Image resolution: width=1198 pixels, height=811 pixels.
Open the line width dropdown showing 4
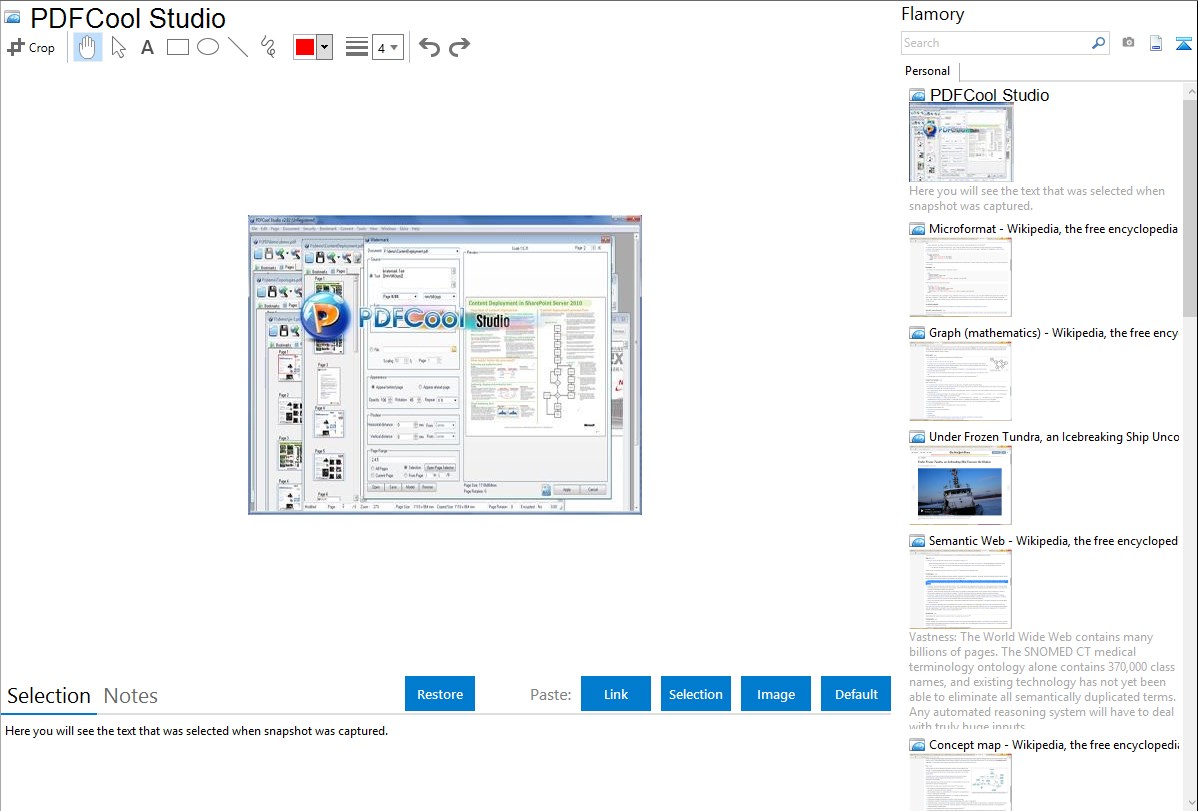[x=387, y=47]
